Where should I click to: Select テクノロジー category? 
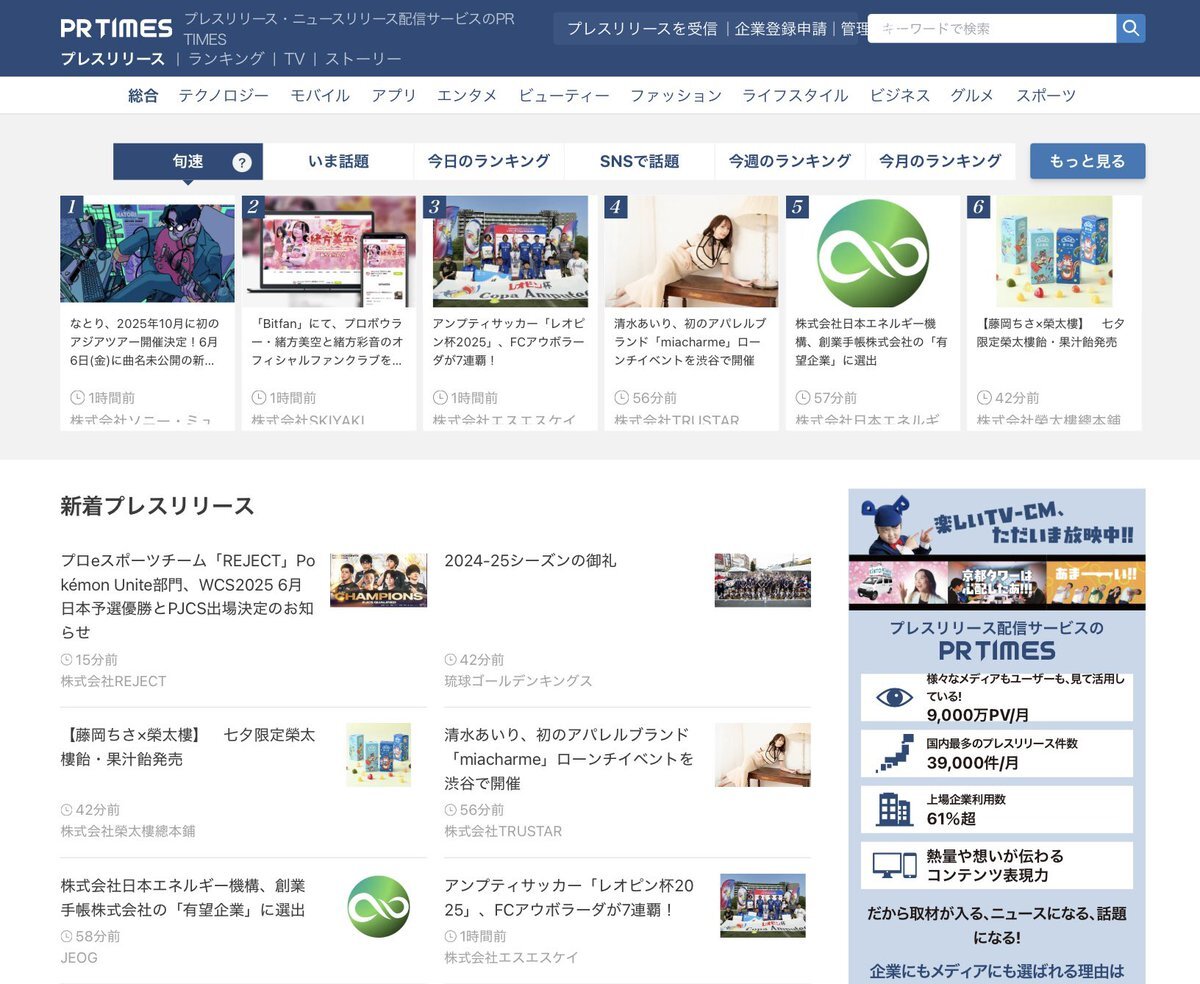click(x=224, y=95)
